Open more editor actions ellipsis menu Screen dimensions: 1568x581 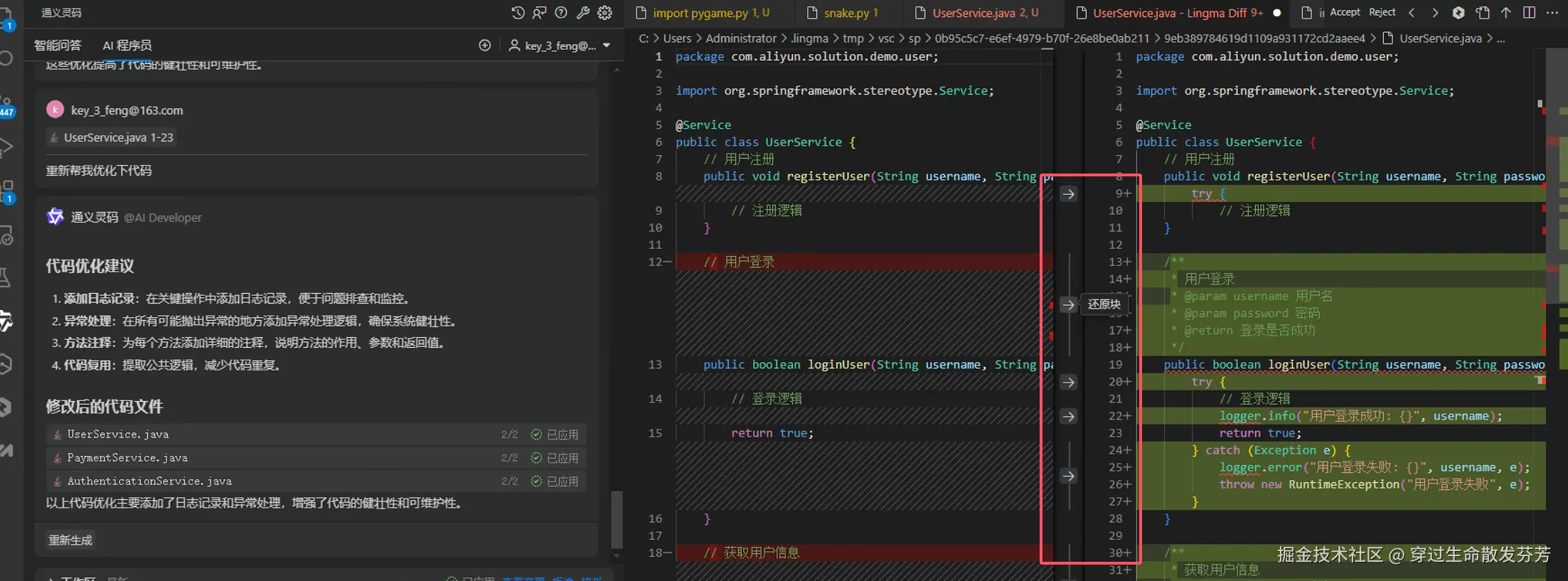click(1552, 13)
